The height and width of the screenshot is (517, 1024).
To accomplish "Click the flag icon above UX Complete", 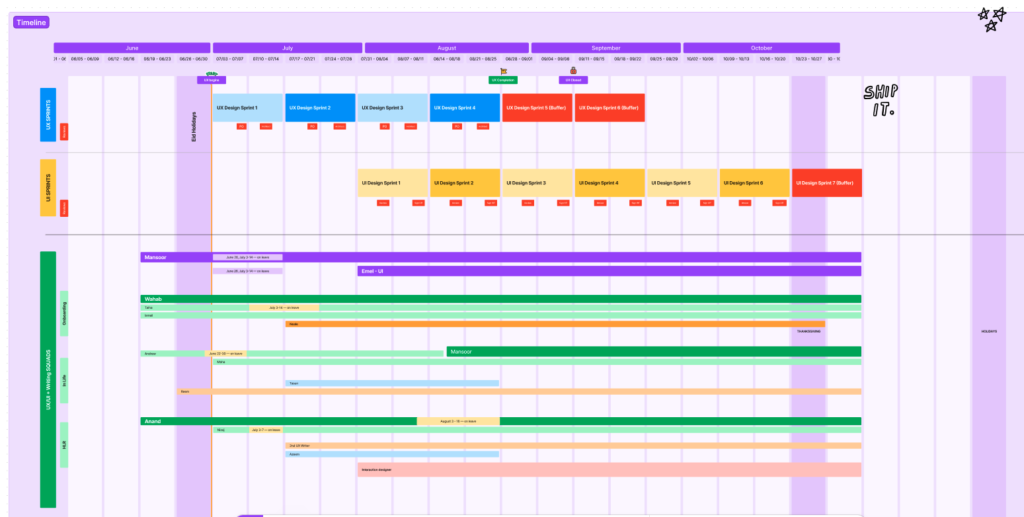I will click(503, 71).
